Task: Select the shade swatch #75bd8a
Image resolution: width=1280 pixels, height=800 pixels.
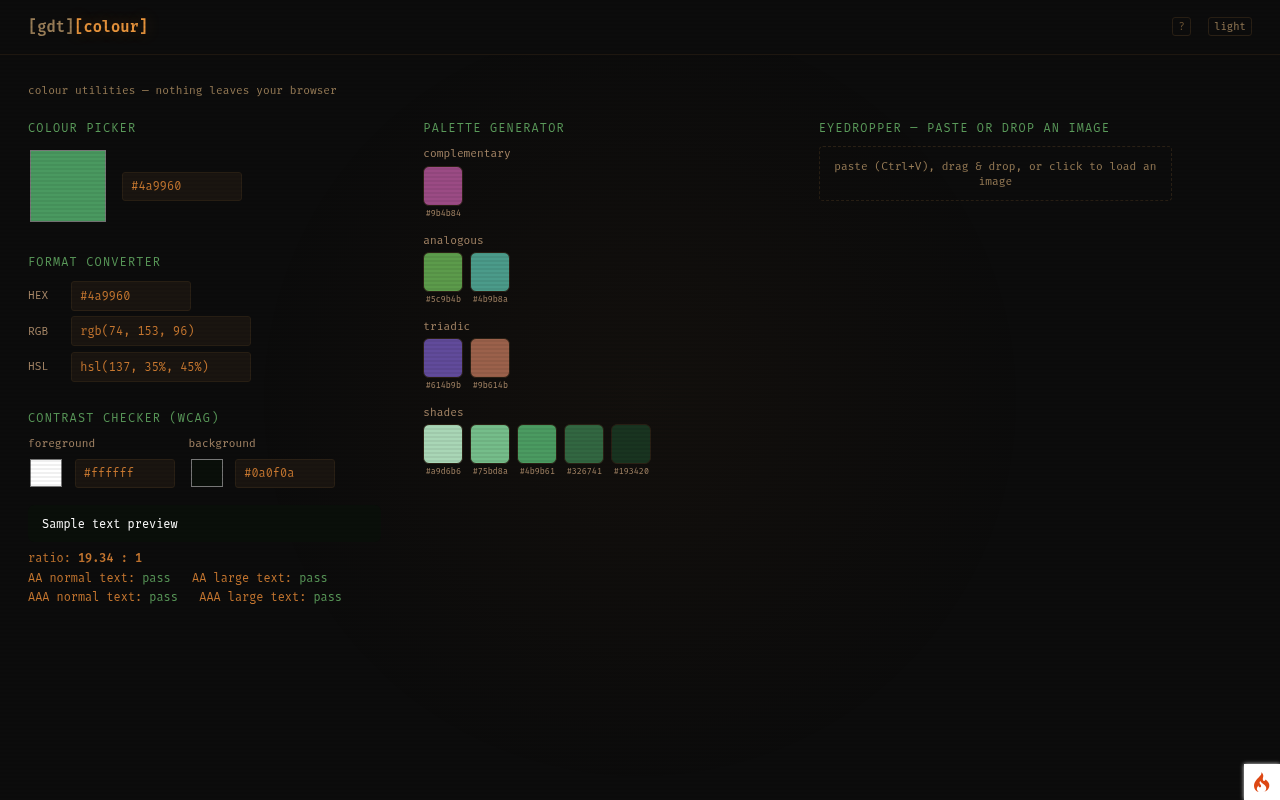Action: click(490, 444)
